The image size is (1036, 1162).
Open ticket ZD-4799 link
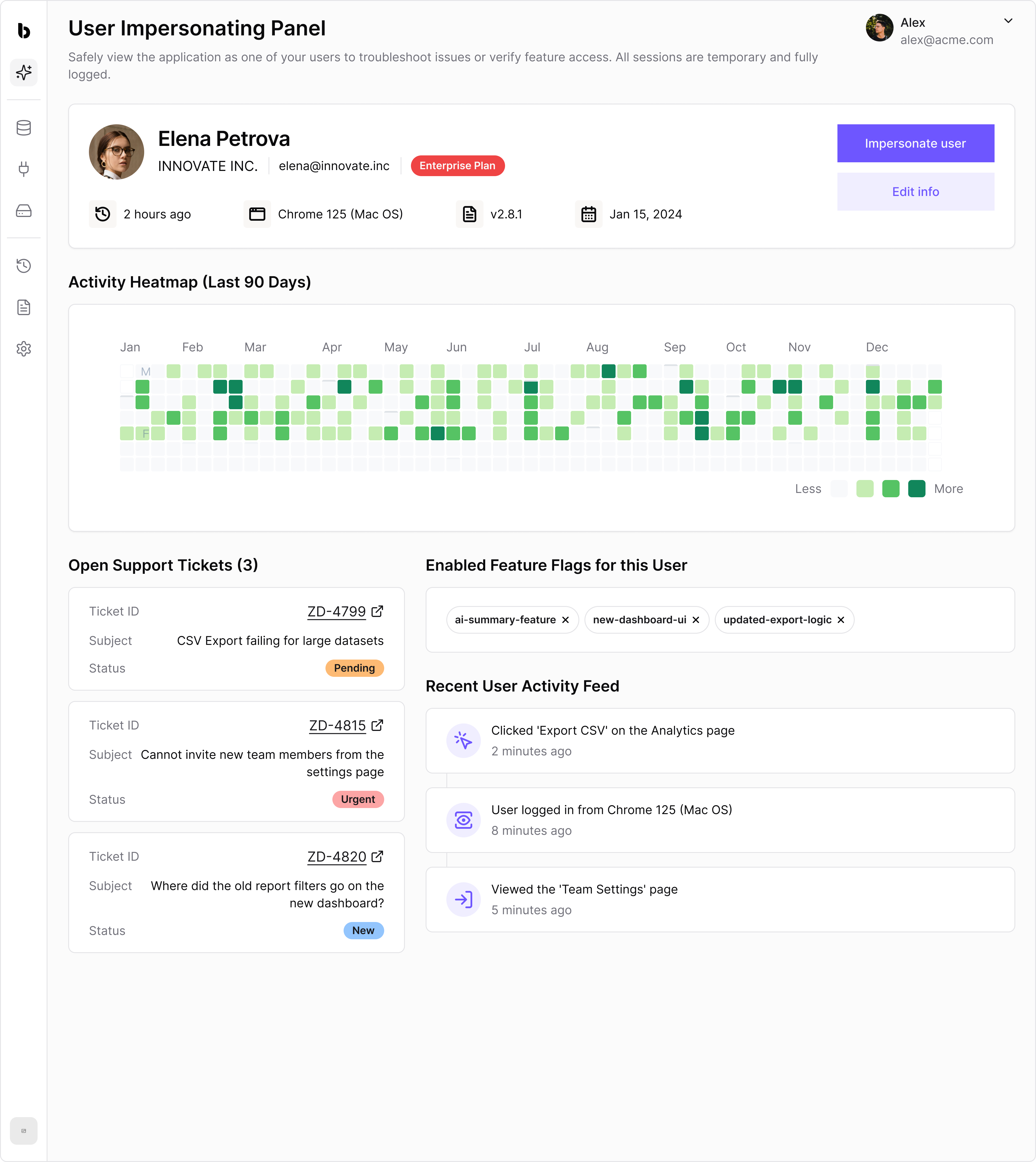[336, 612]
